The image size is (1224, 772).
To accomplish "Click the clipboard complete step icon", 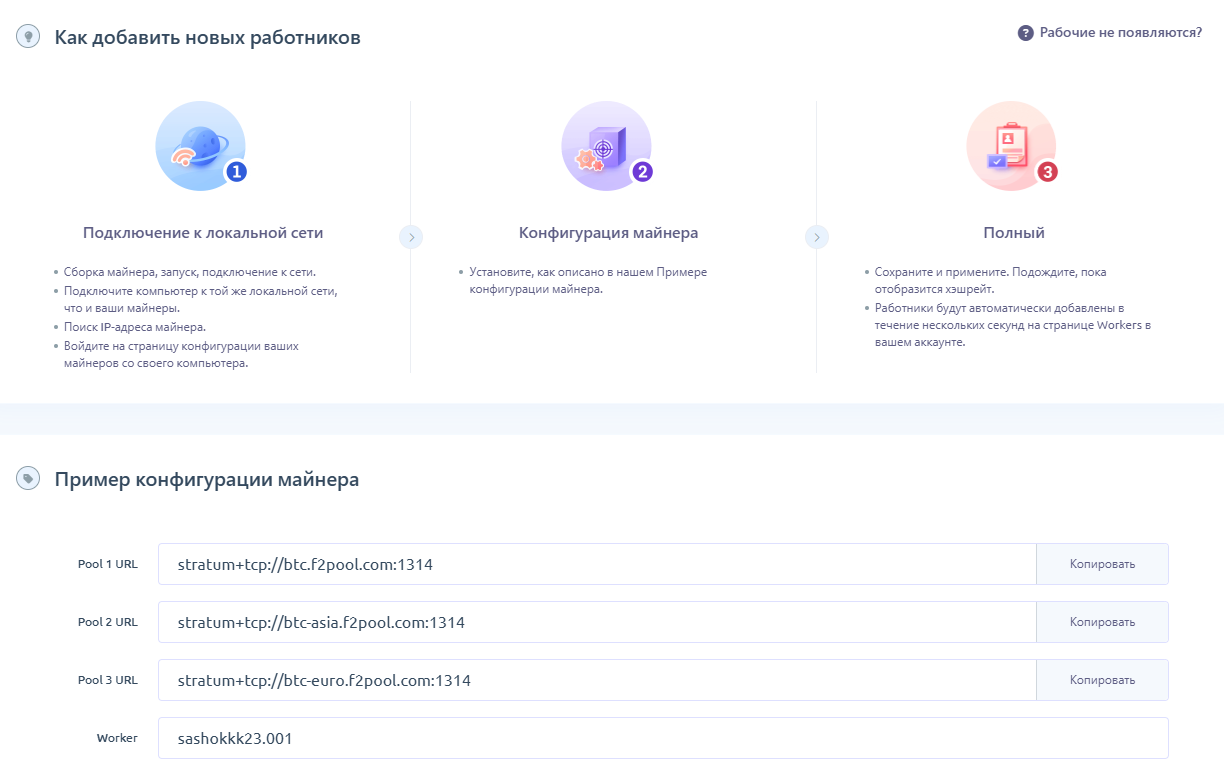I will 1008,146.
